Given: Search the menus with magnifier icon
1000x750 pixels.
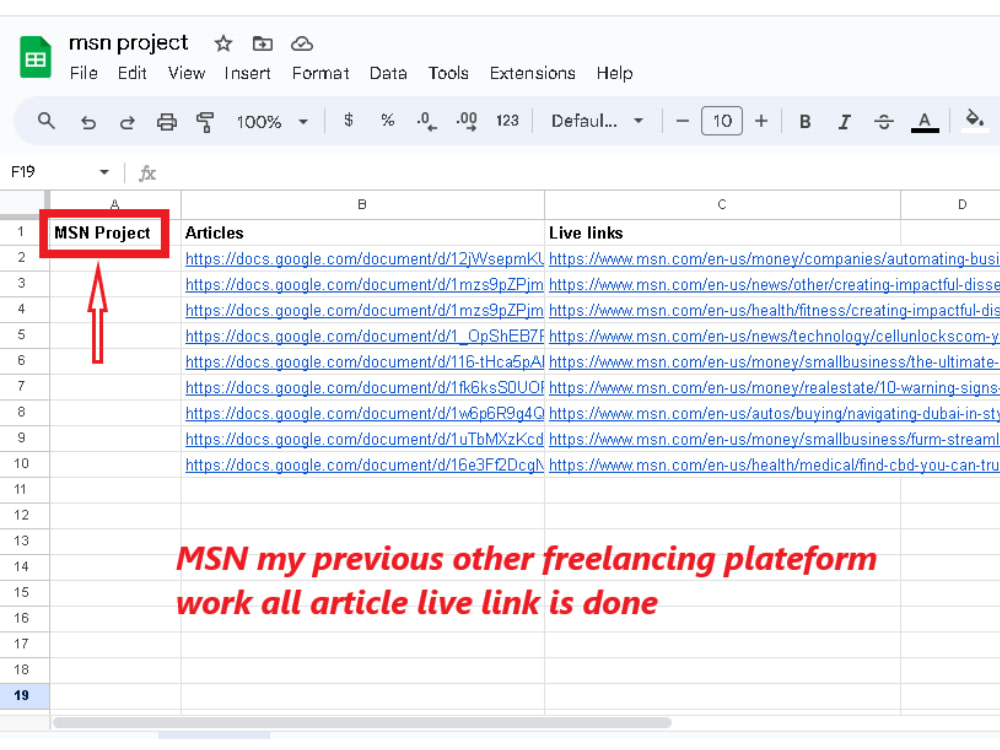Looking at the screenshot, I should click(x=46, y=121).
